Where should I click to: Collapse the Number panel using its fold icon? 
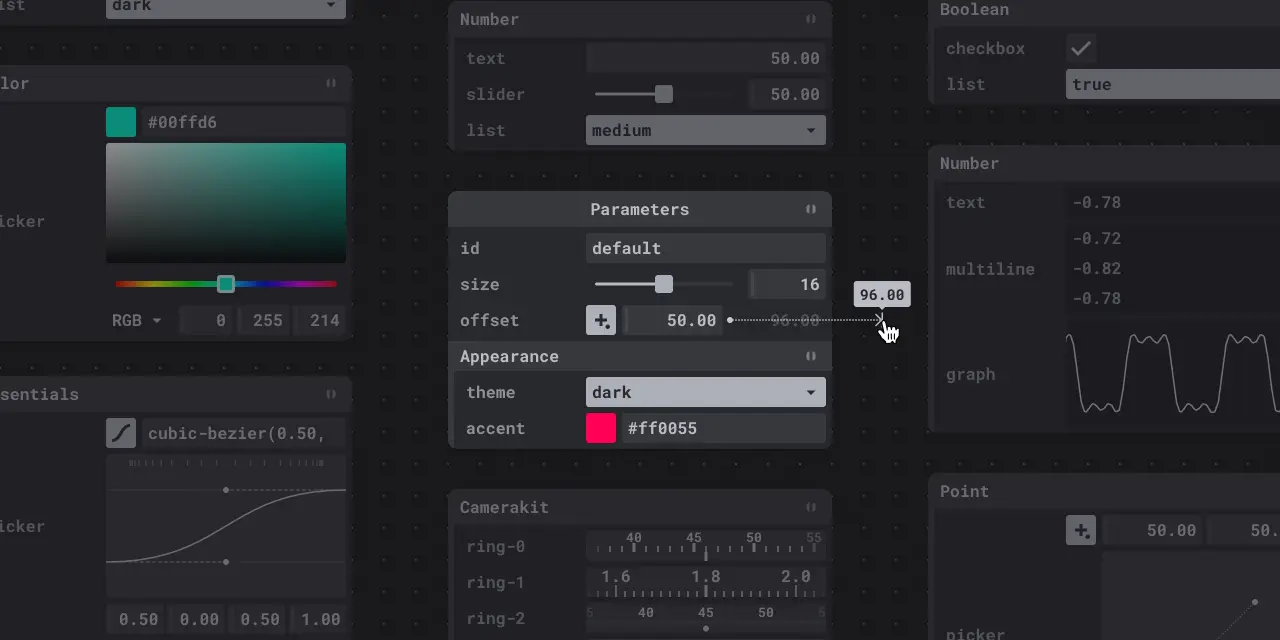pos(811,19)
